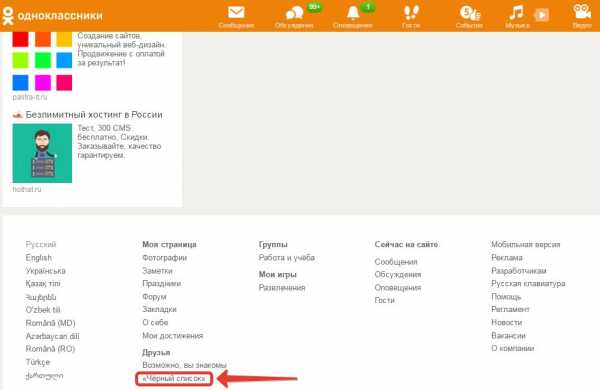Viewport: 600px width, 390px height.
Task: Click the red color square in ad
Action: tap(20, 39)
